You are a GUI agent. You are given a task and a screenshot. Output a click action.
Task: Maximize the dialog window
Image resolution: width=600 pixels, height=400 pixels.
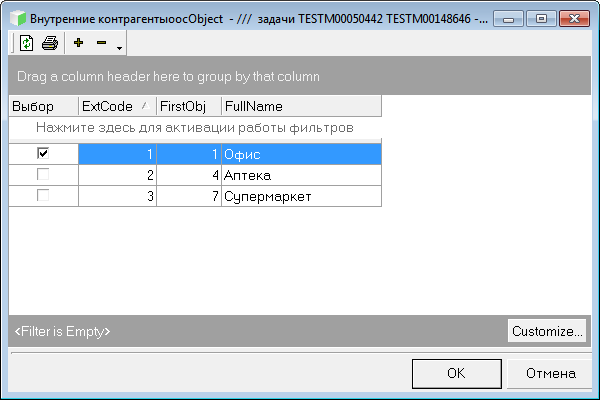click(x=541, y=19)
